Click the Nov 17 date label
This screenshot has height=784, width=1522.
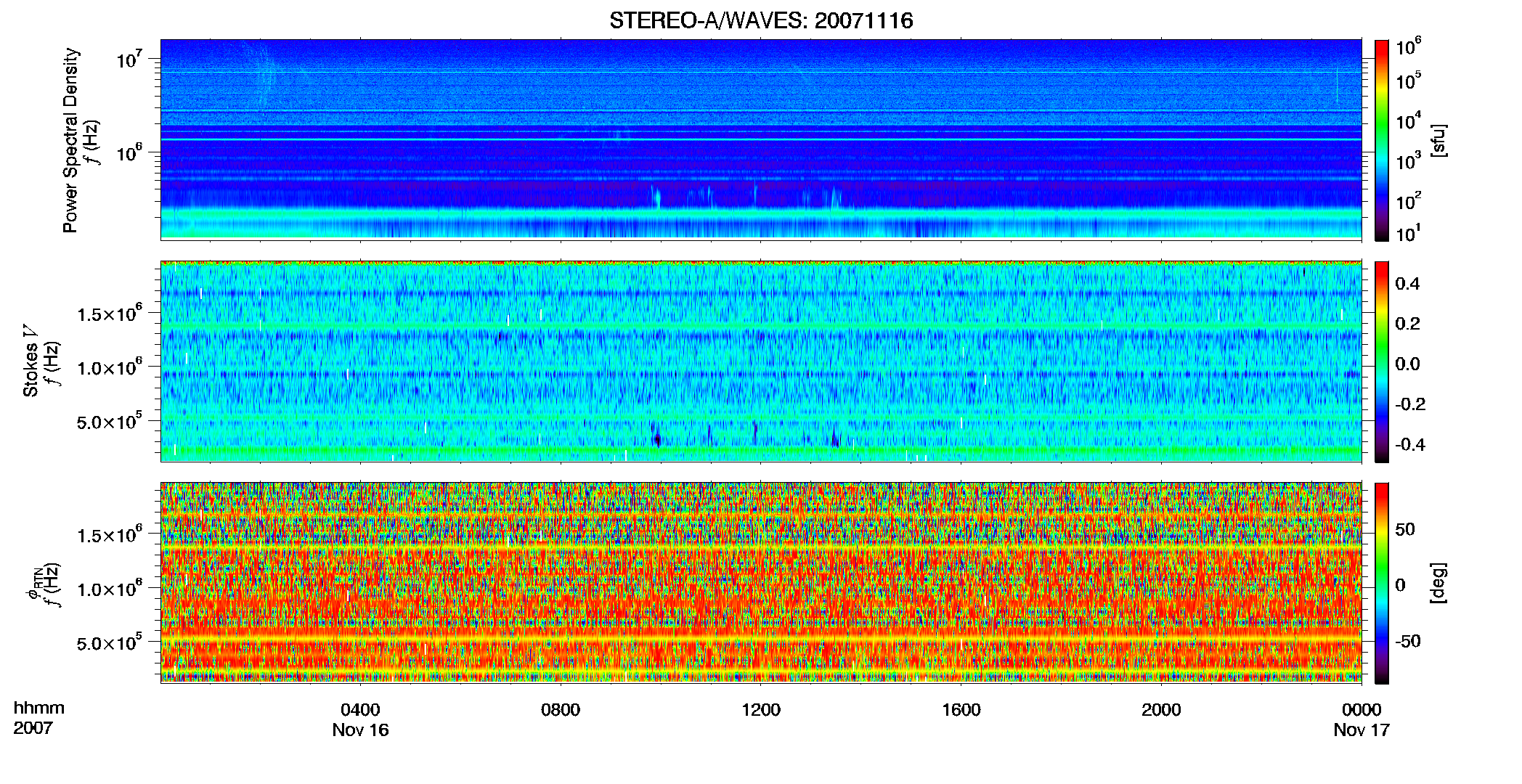pyautogui.click(x=1362, y=730)
